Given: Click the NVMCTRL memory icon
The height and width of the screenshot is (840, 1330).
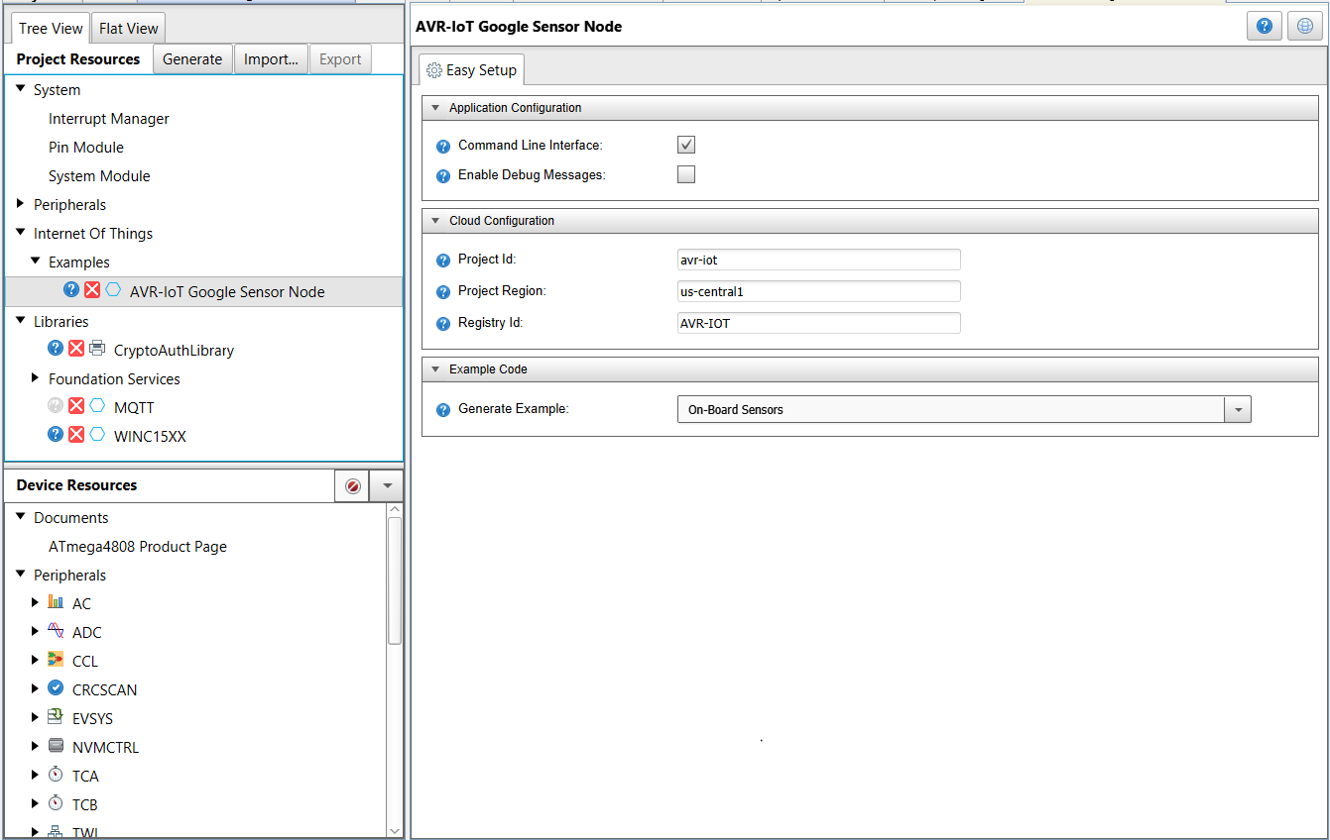Looking at the screenshot, I should (x=56, y=746).
